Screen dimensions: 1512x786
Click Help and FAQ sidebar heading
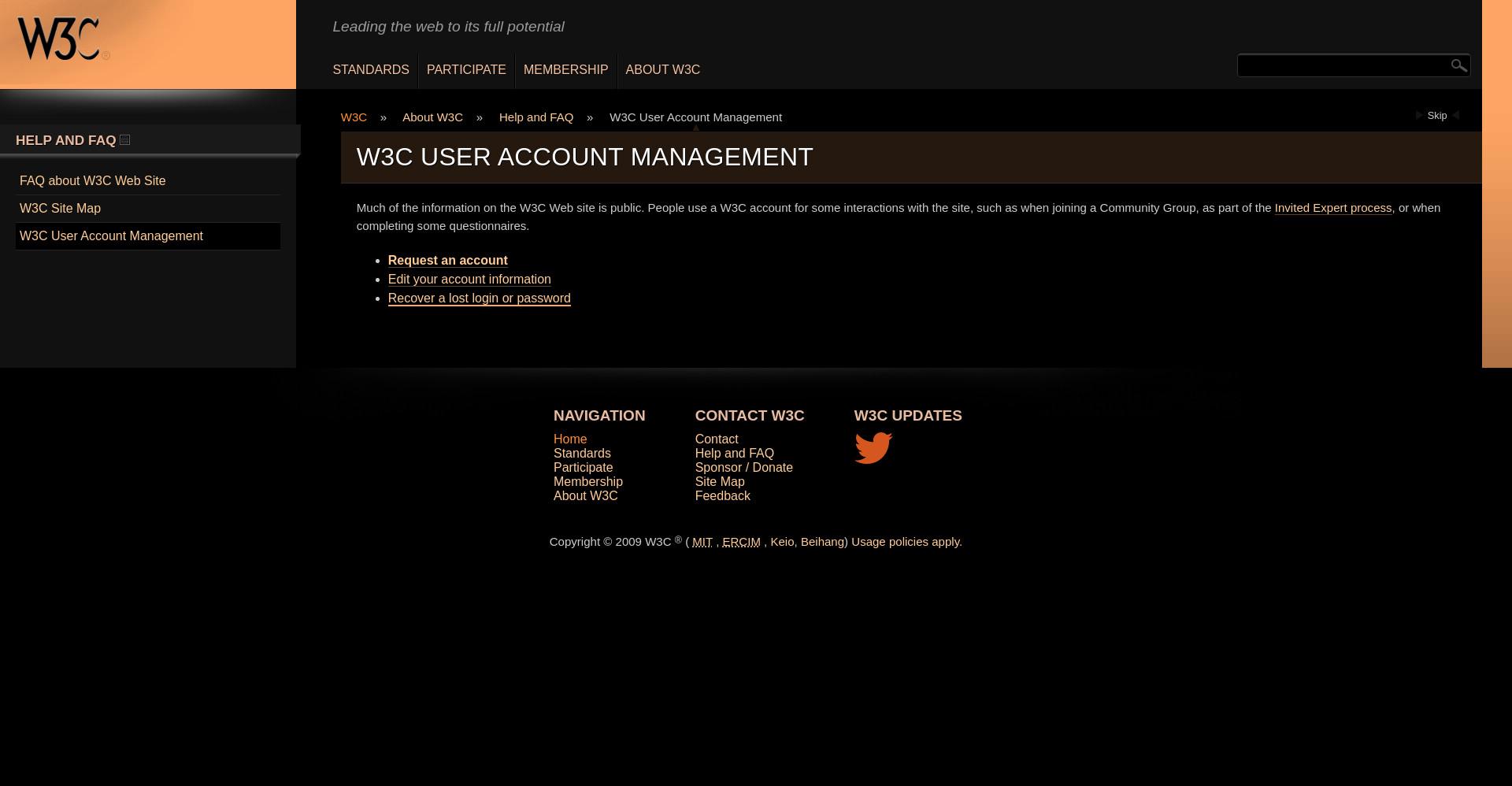65,140
